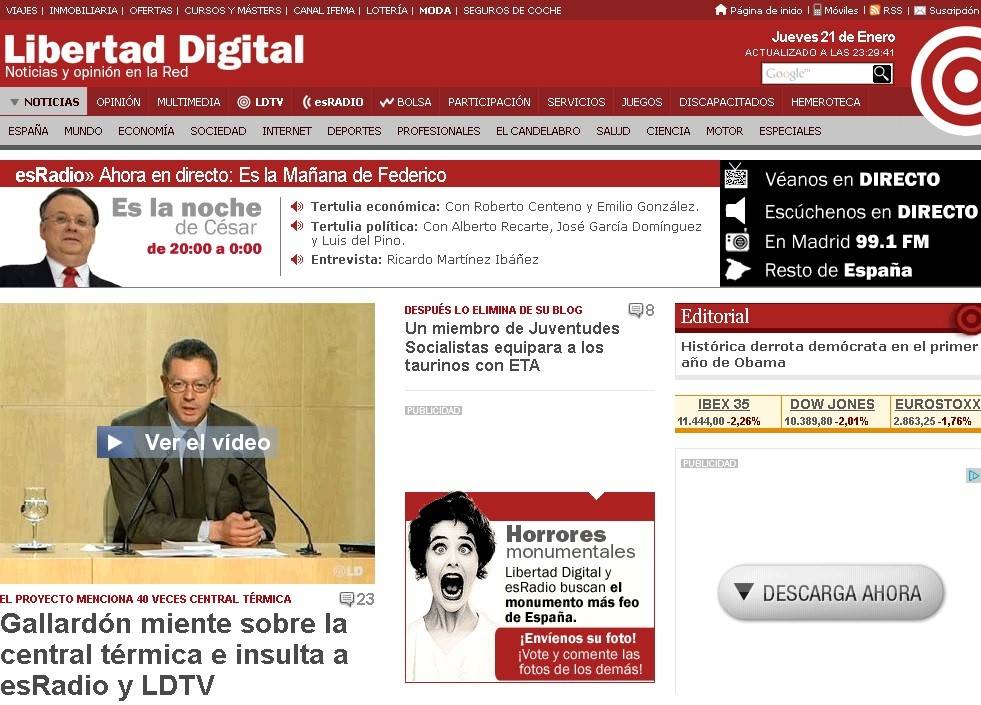Open the BOLSA menu item
981x705 pixels.
[x=406, y=102]
